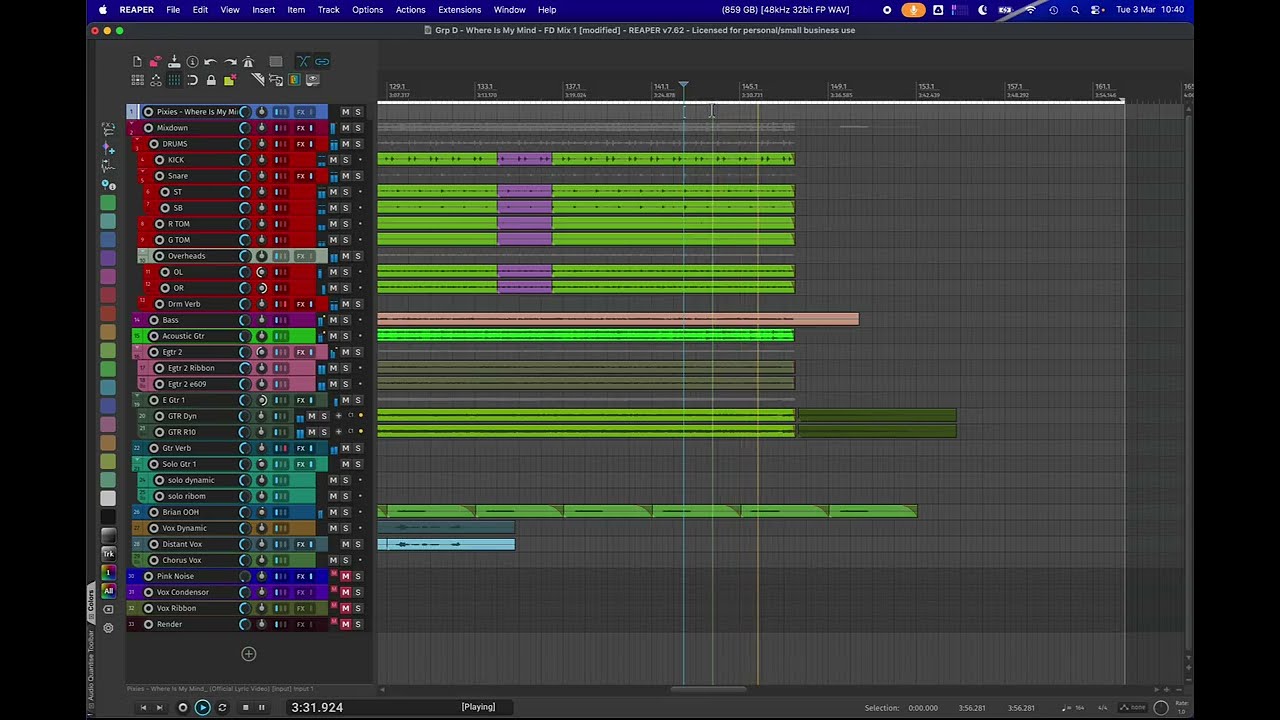Mute the Bass track
Image resolution: width=1280 pixels, height=720 pixels.
coord(334,320)
